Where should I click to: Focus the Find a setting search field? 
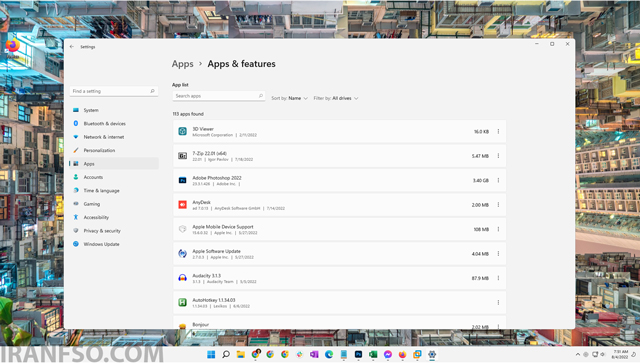pos(114,91)
